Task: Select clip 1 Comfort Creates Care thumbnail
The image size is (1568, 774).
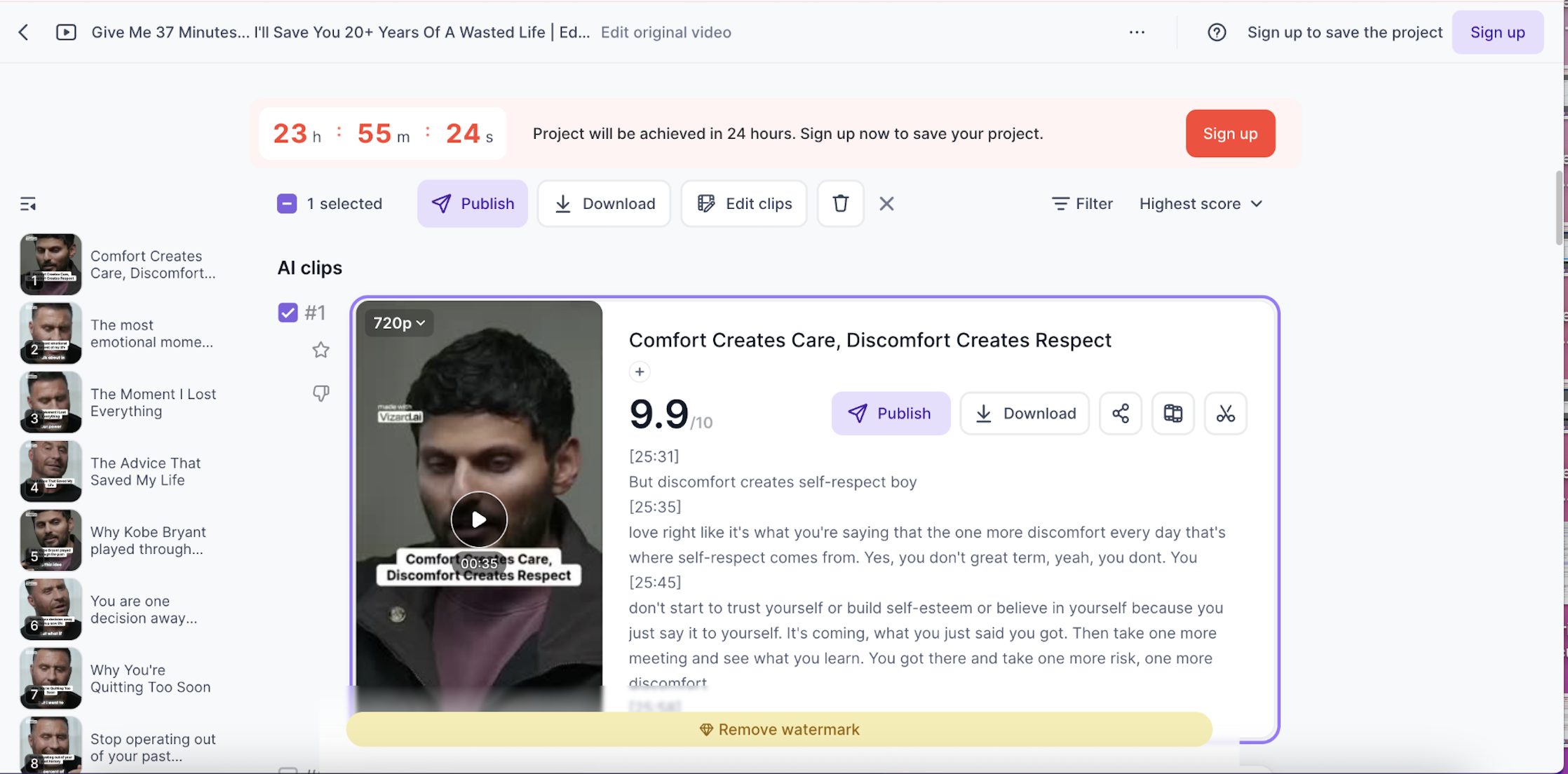Action: pyautogui.click(x=50, y=264)
